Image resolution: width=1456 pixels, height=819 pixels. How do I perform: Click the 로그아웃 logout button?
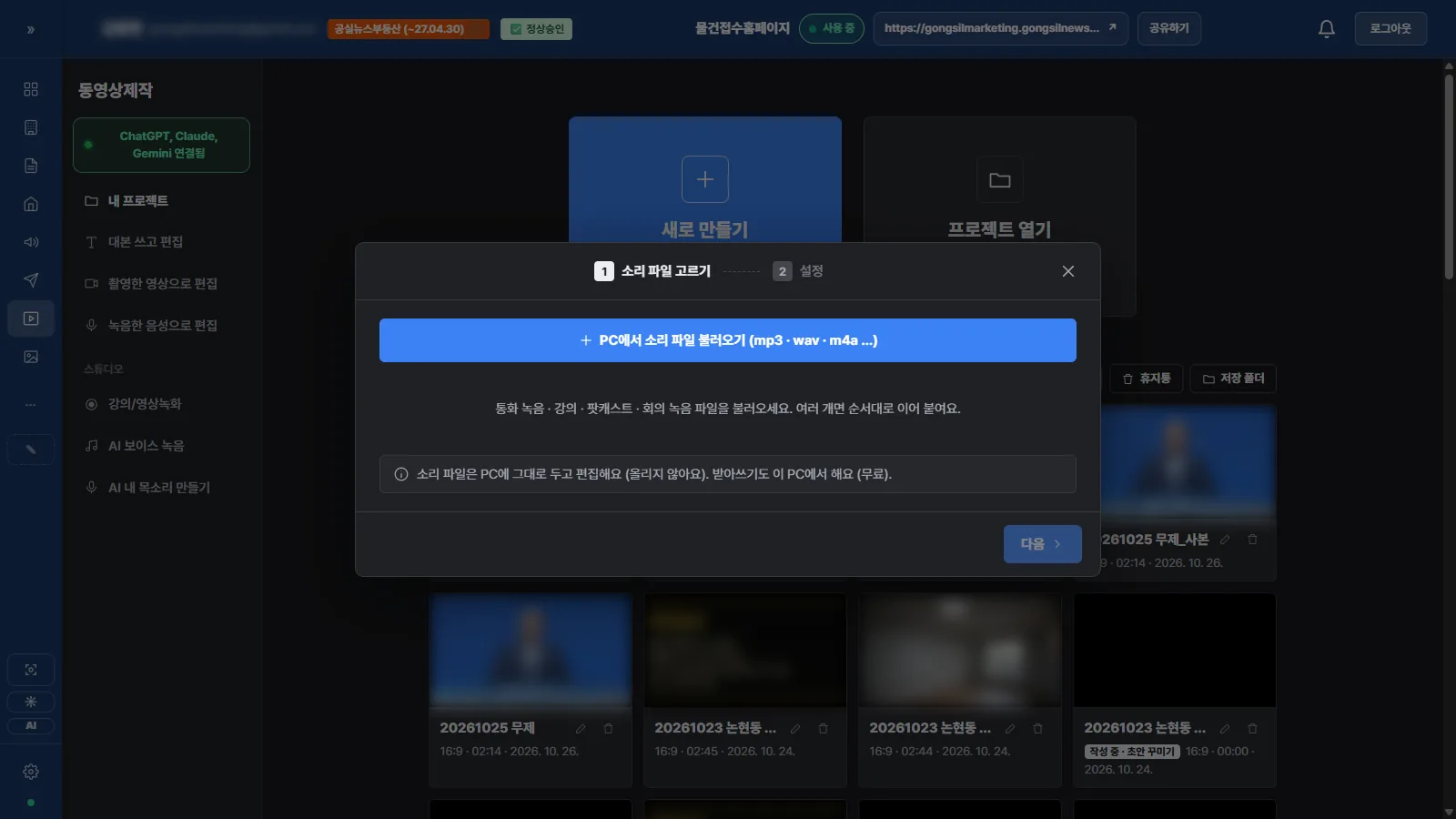click(1390, 29)
